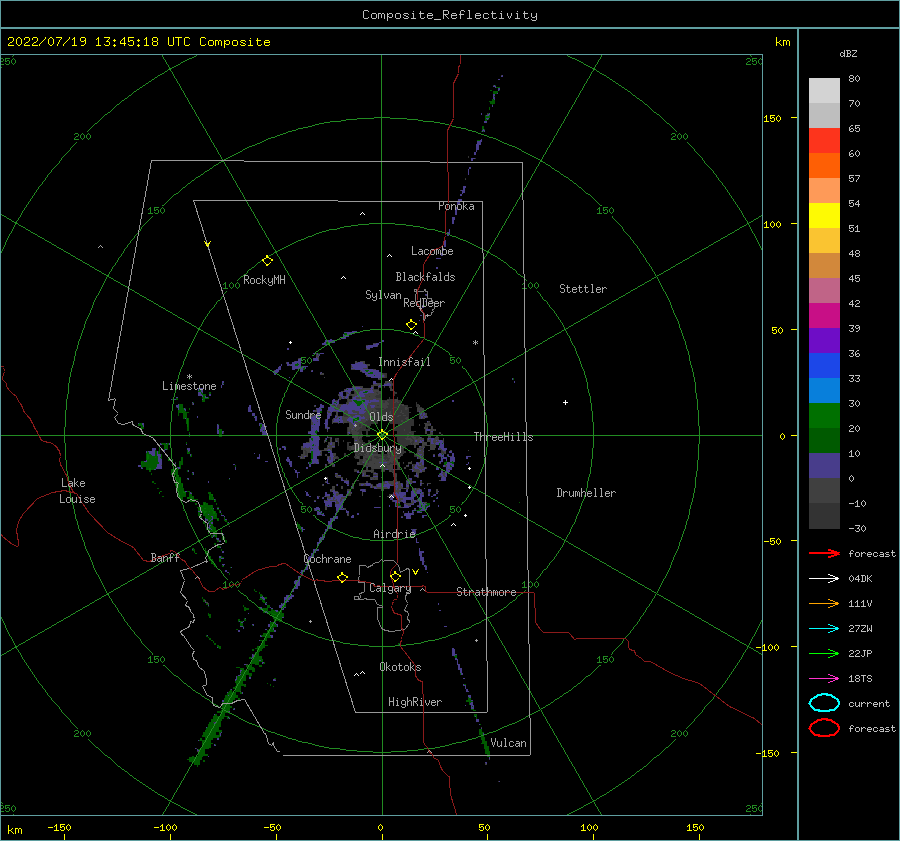Click the Olds label
Screen dimensions: 900x841
point(381,417)
